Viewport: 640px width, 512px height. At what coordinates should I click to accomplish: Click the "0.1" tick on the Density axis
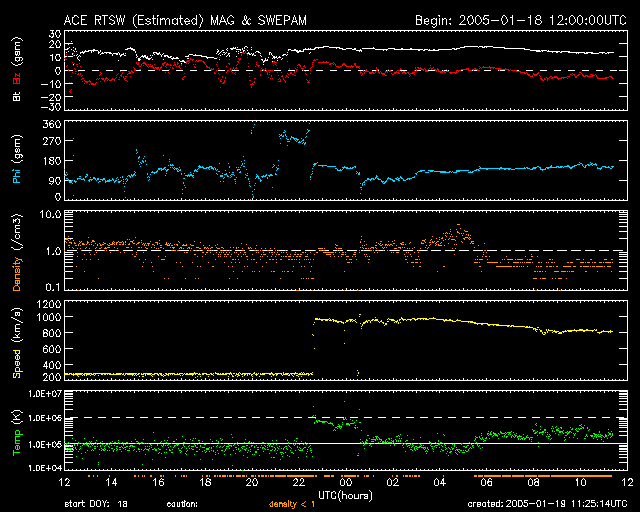click(x=53, y=287)
